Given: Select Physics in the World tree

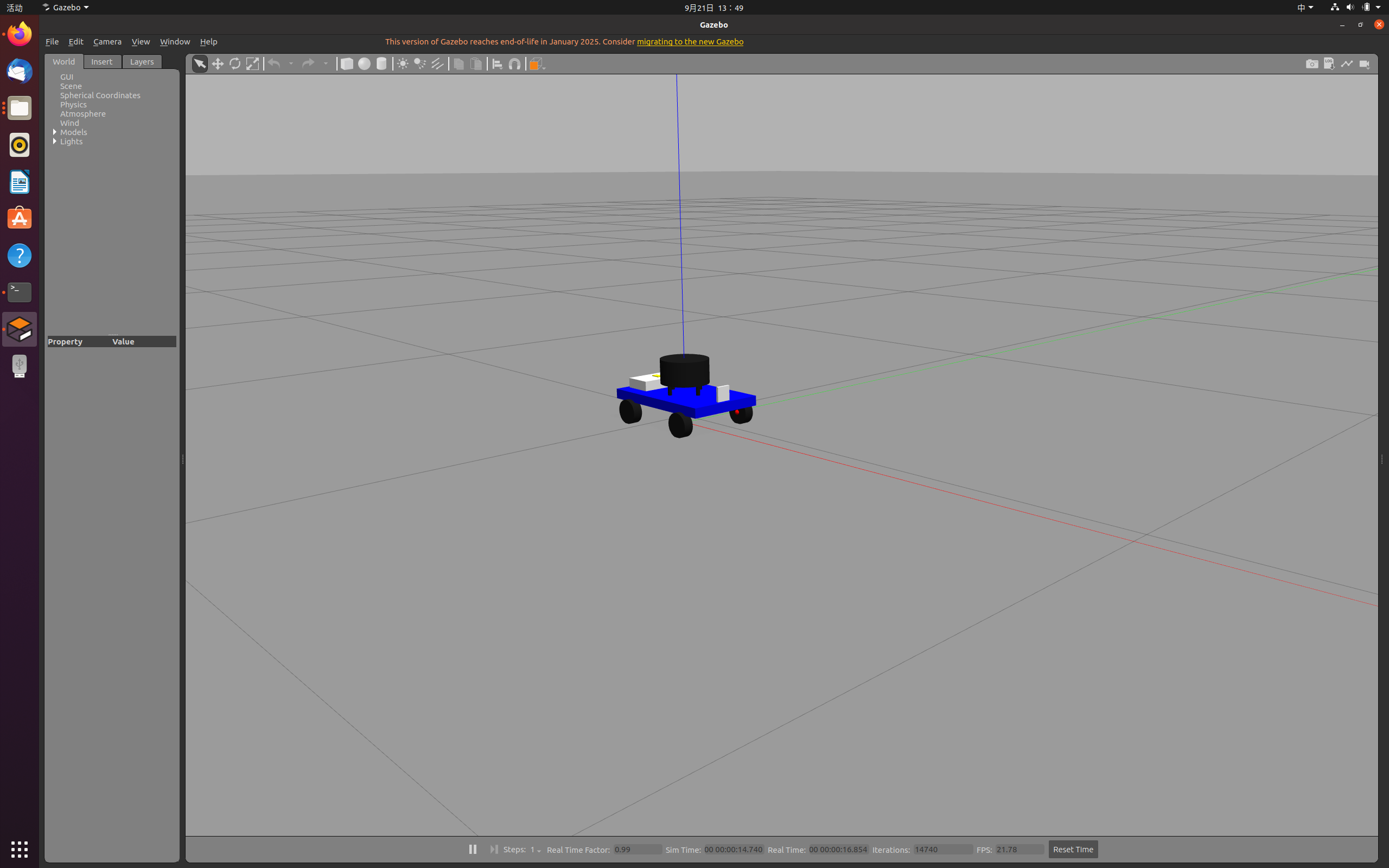Looking at the screenshot, I should click(x=73, y=105).
